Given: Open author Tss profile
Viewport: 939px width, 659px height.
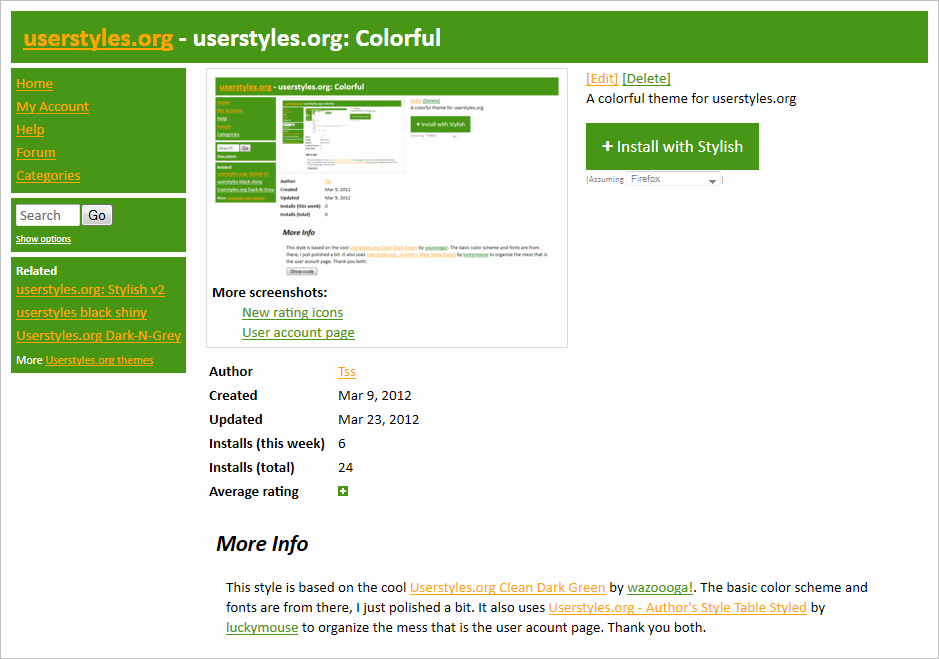Looking at the screenshot, I should pos(347,371).
